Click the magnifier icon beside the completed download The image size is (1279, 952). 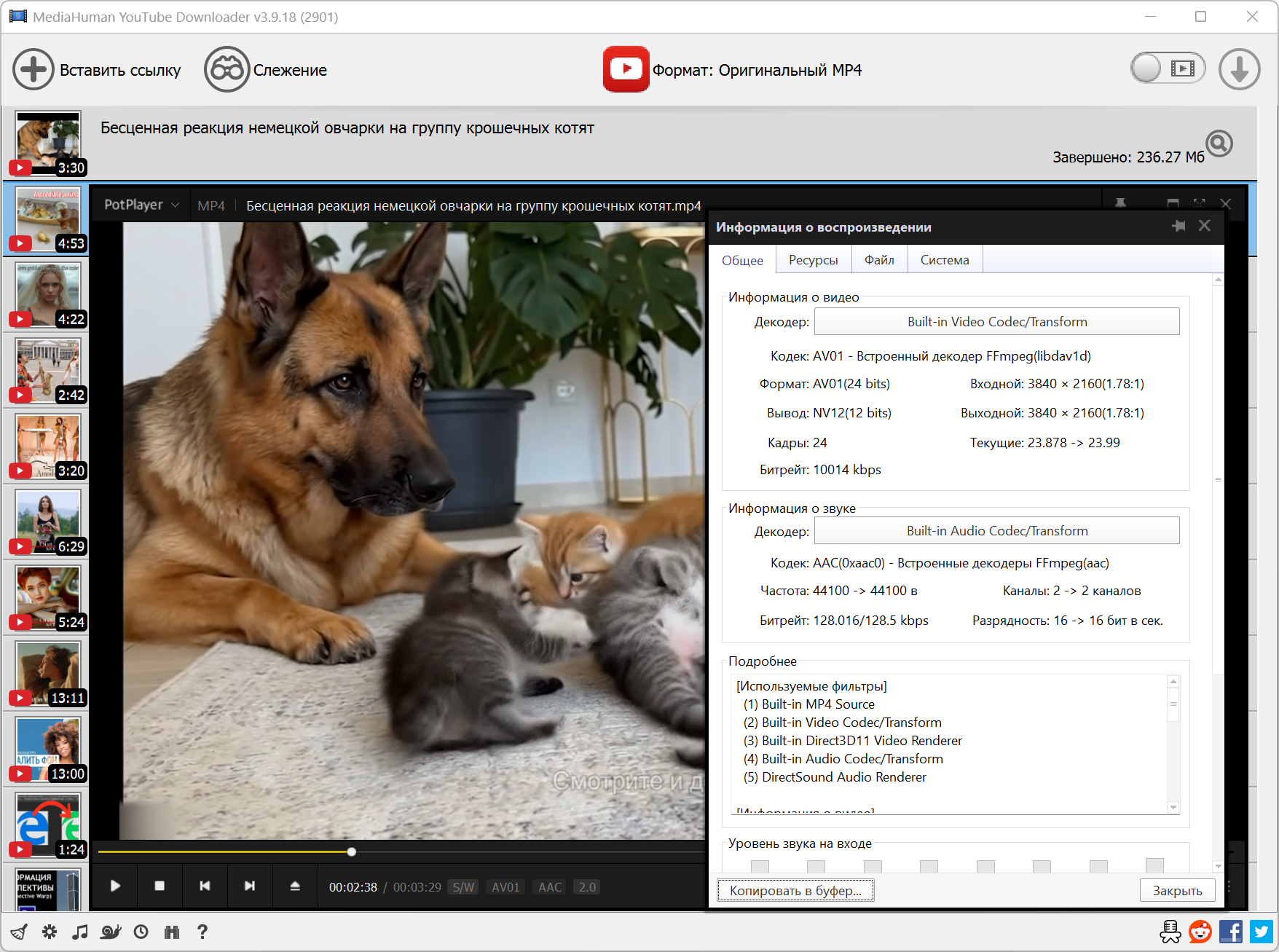tap(1219, 143)
